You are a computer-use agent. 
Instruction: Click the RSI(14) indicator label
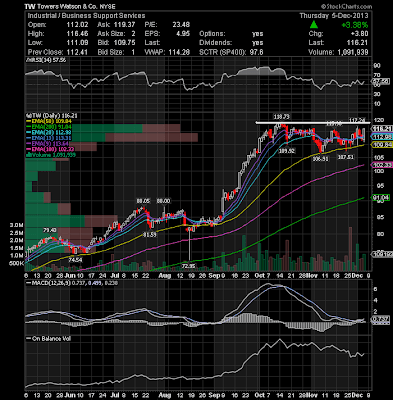point(46,60)
